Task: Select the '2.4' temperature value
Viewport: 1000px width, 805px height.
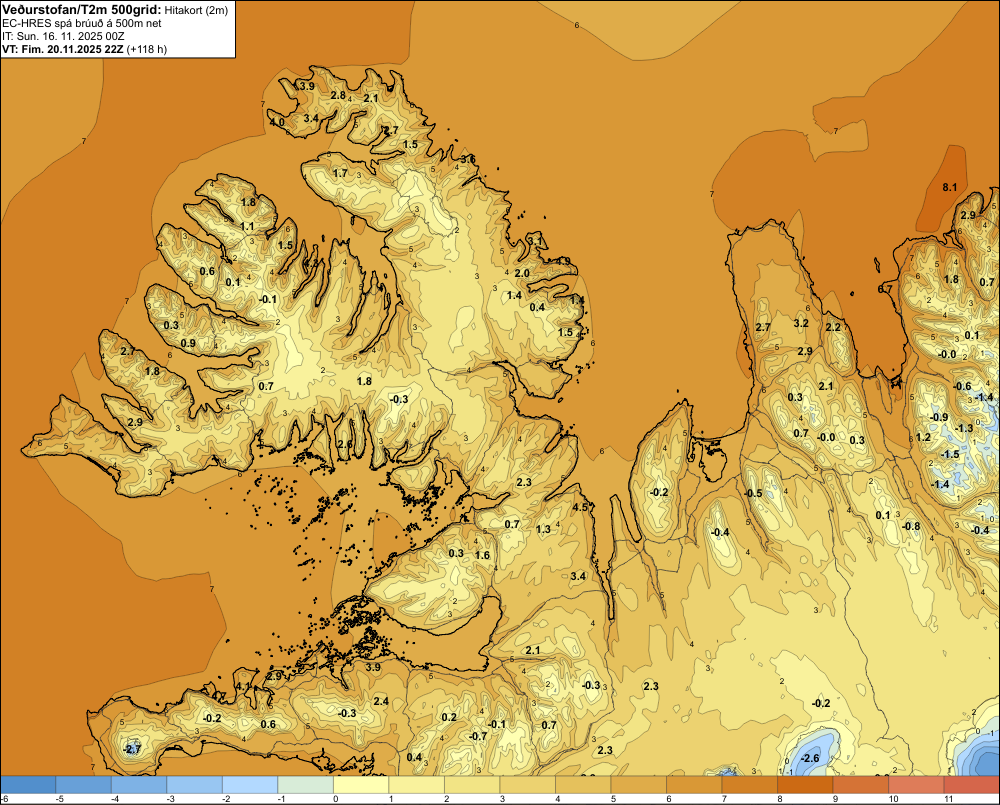Action: click(x=381, y=701)
